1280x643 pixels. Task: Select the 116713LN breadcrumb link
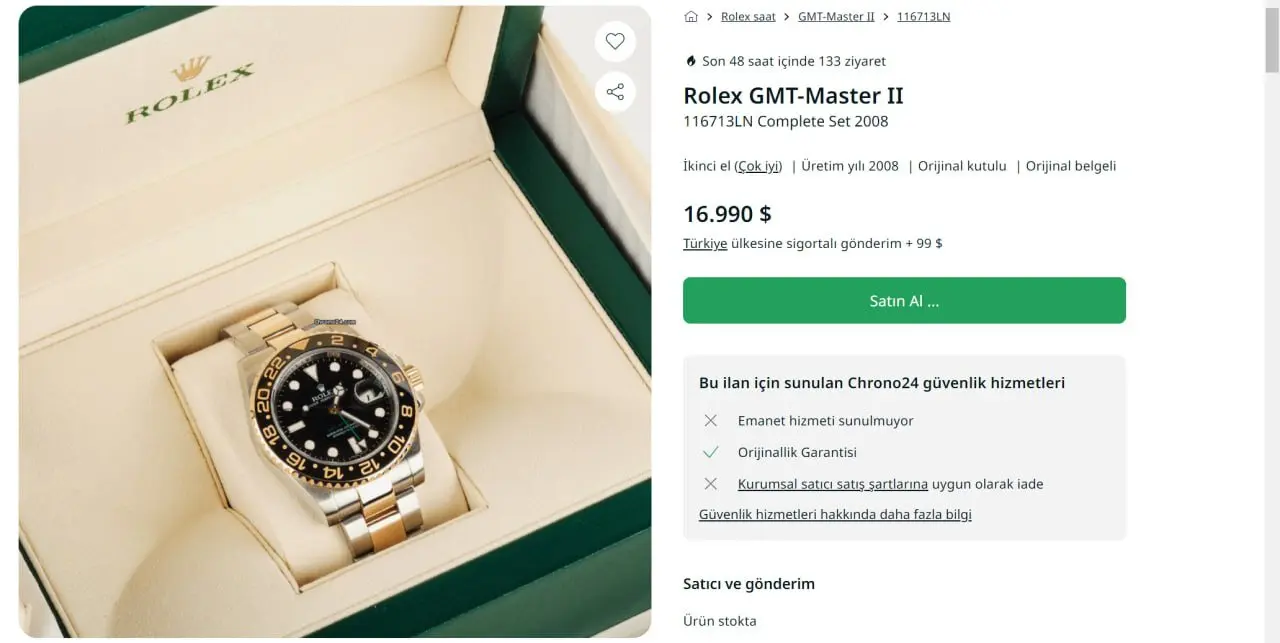coord(923,17)
